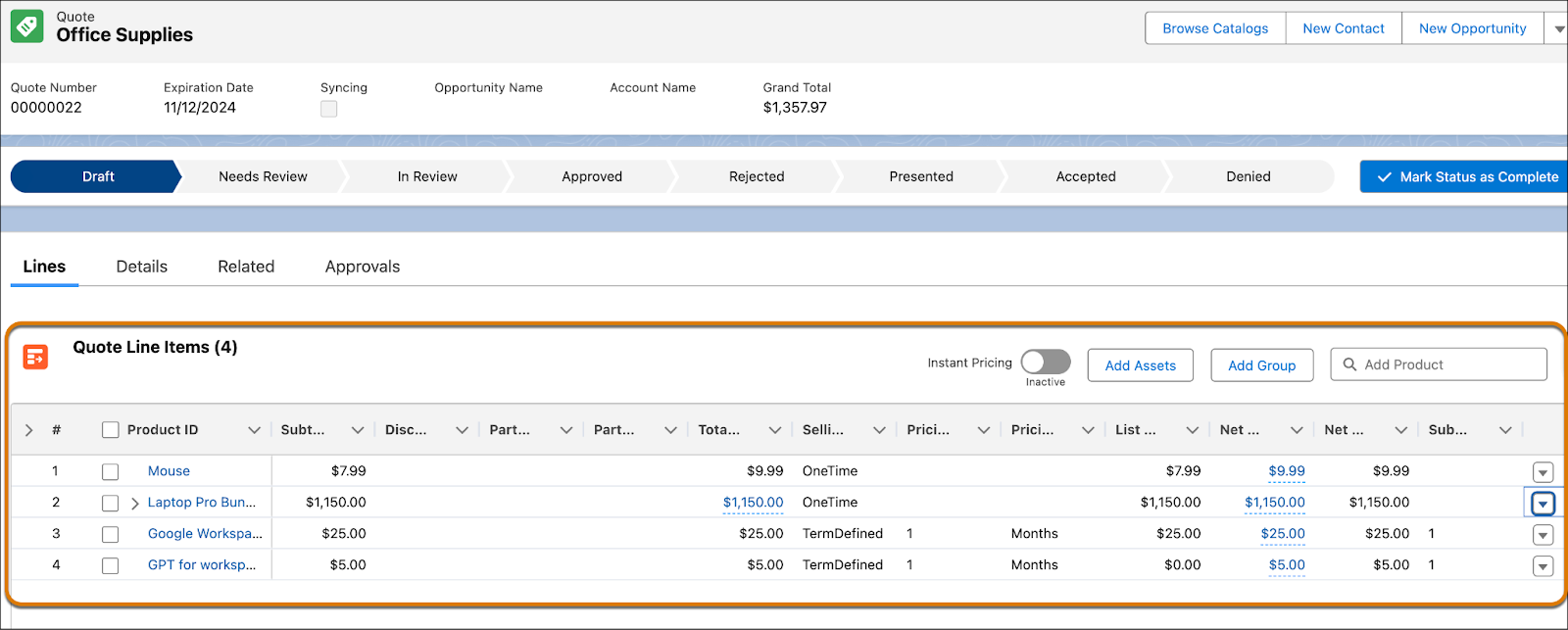Open row actions menu for Laptop Pro Bundle

1543,504
